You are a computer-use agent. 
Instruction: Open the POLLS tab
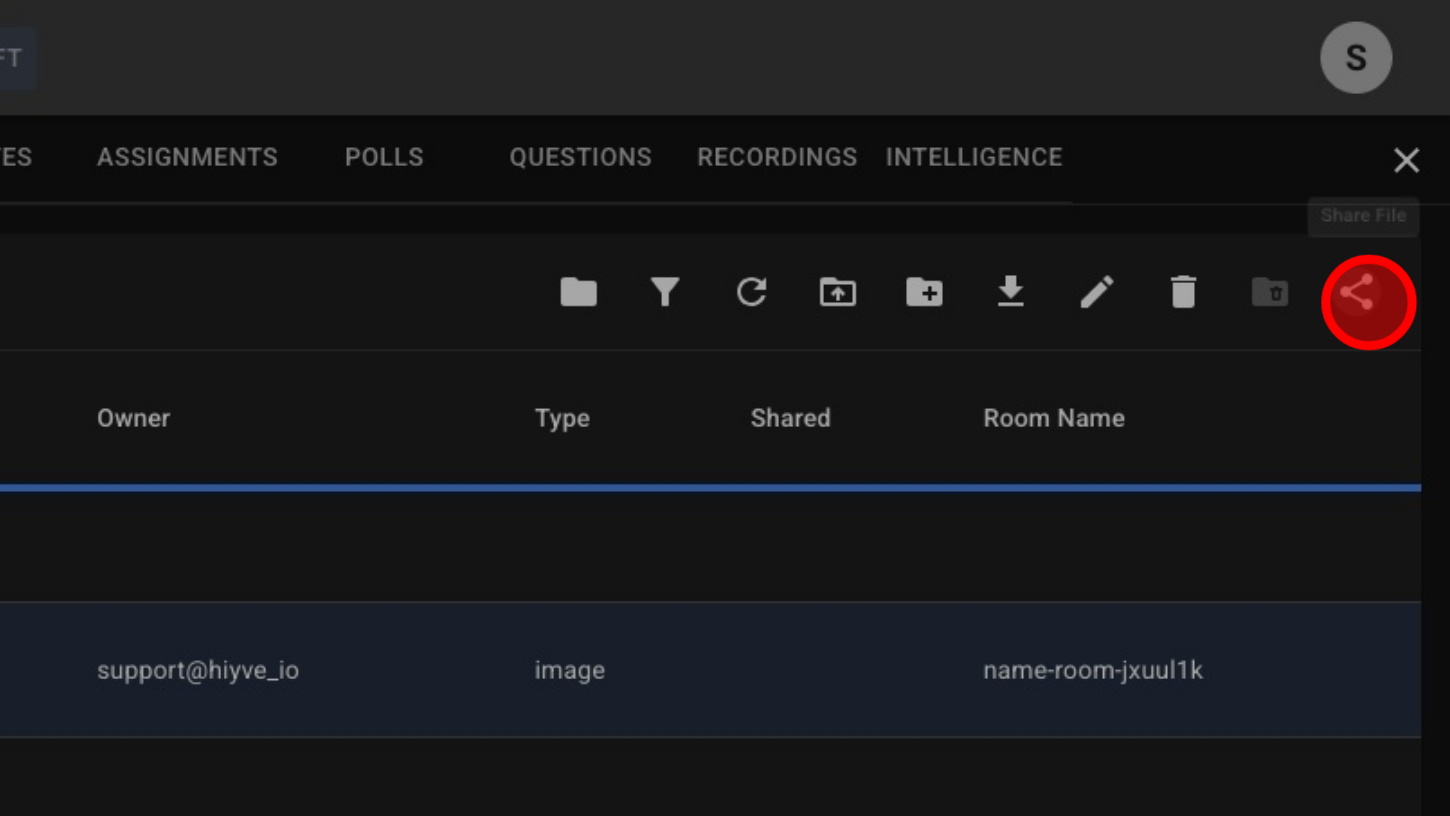(x=384, y=157)
